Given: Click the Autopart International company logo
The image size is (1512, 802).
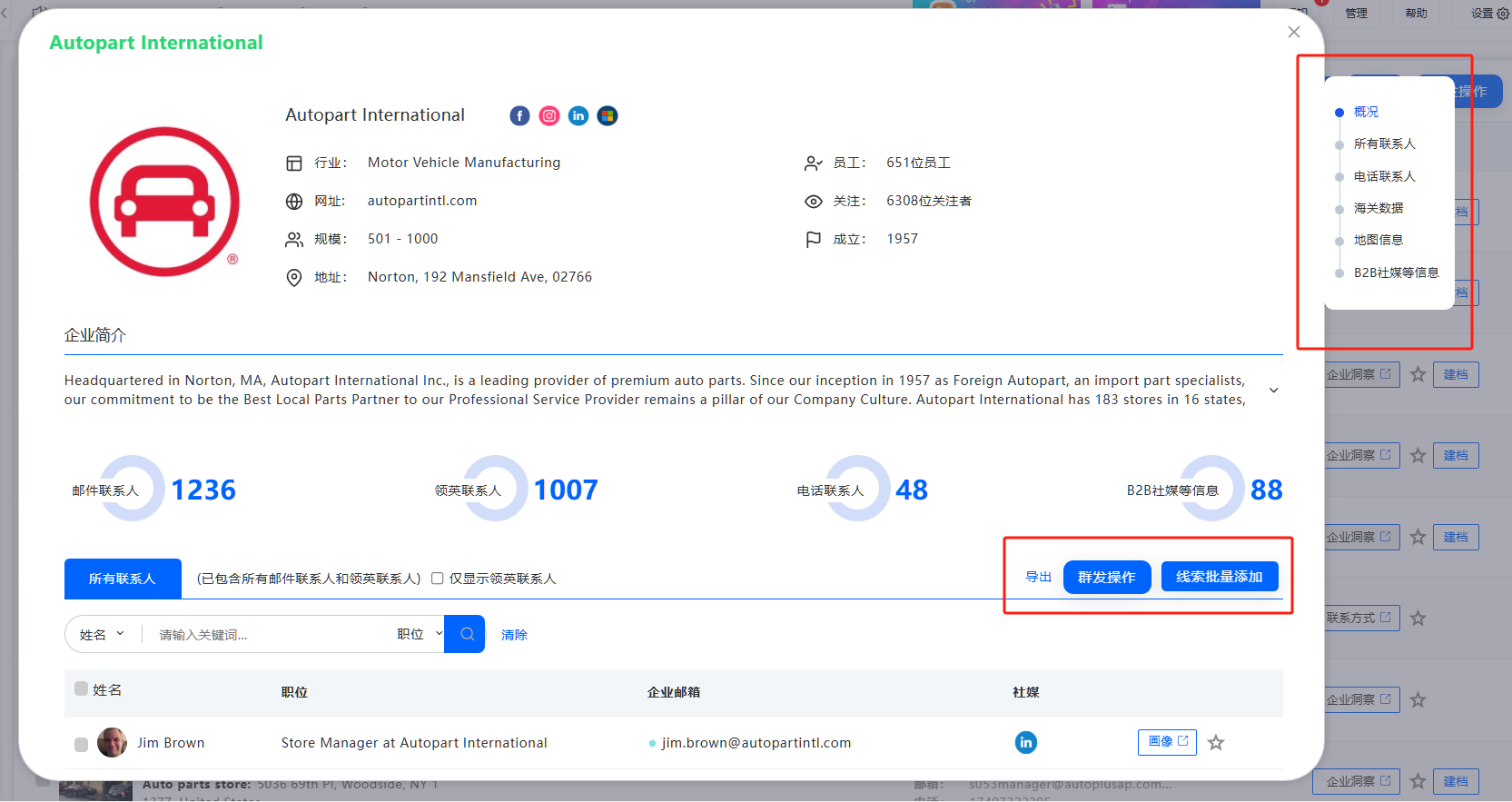Looking at the screenshot, I should [164, 202].
